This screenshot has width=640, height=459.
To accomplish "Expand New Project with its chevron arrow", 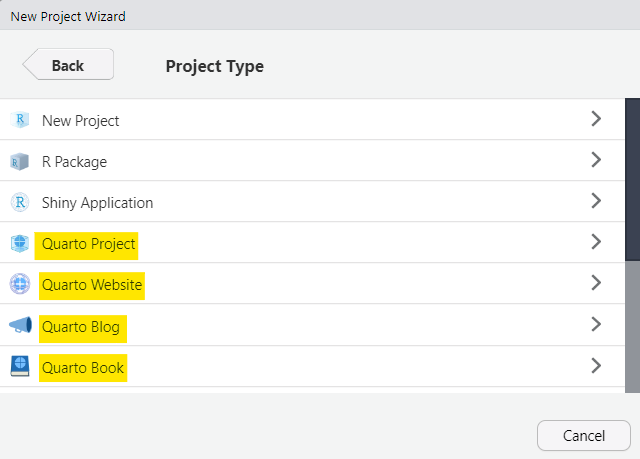I will click(596, 119).
